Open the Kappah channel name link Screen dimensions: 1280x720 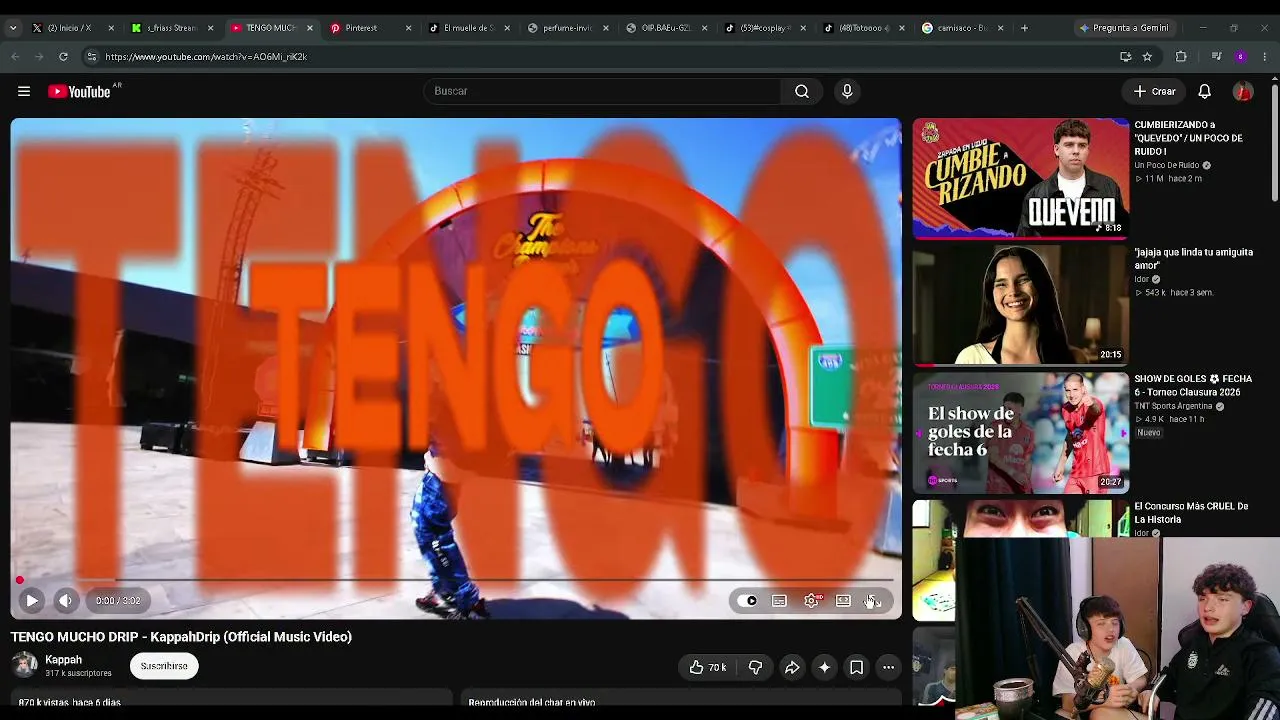pos(63,660)
